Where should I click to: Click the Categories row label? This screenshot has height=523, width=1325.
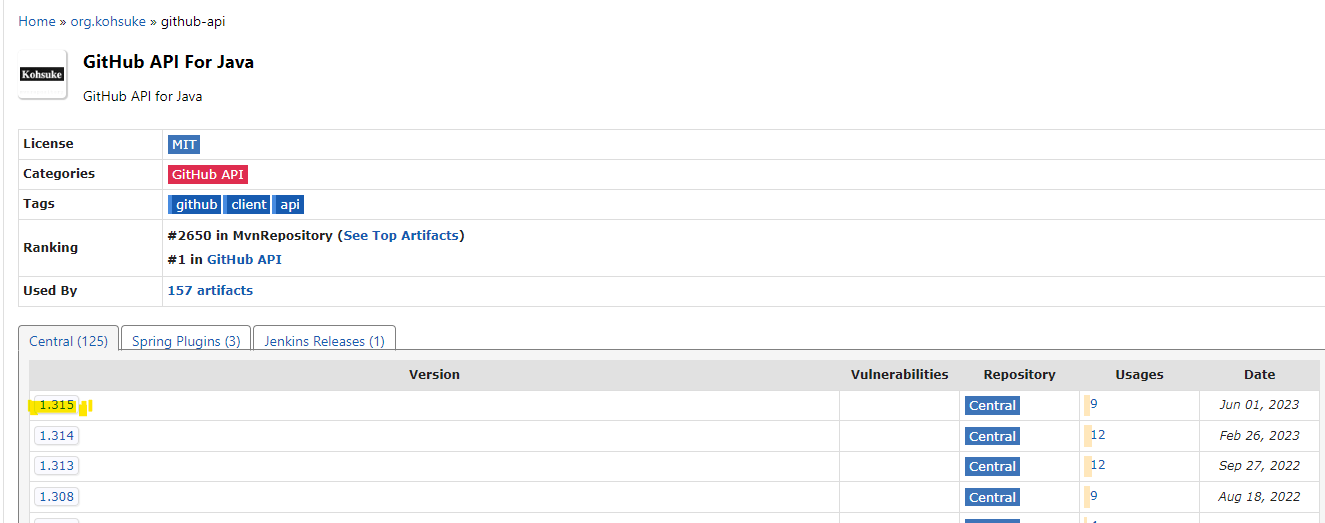[x=59, y=174]
